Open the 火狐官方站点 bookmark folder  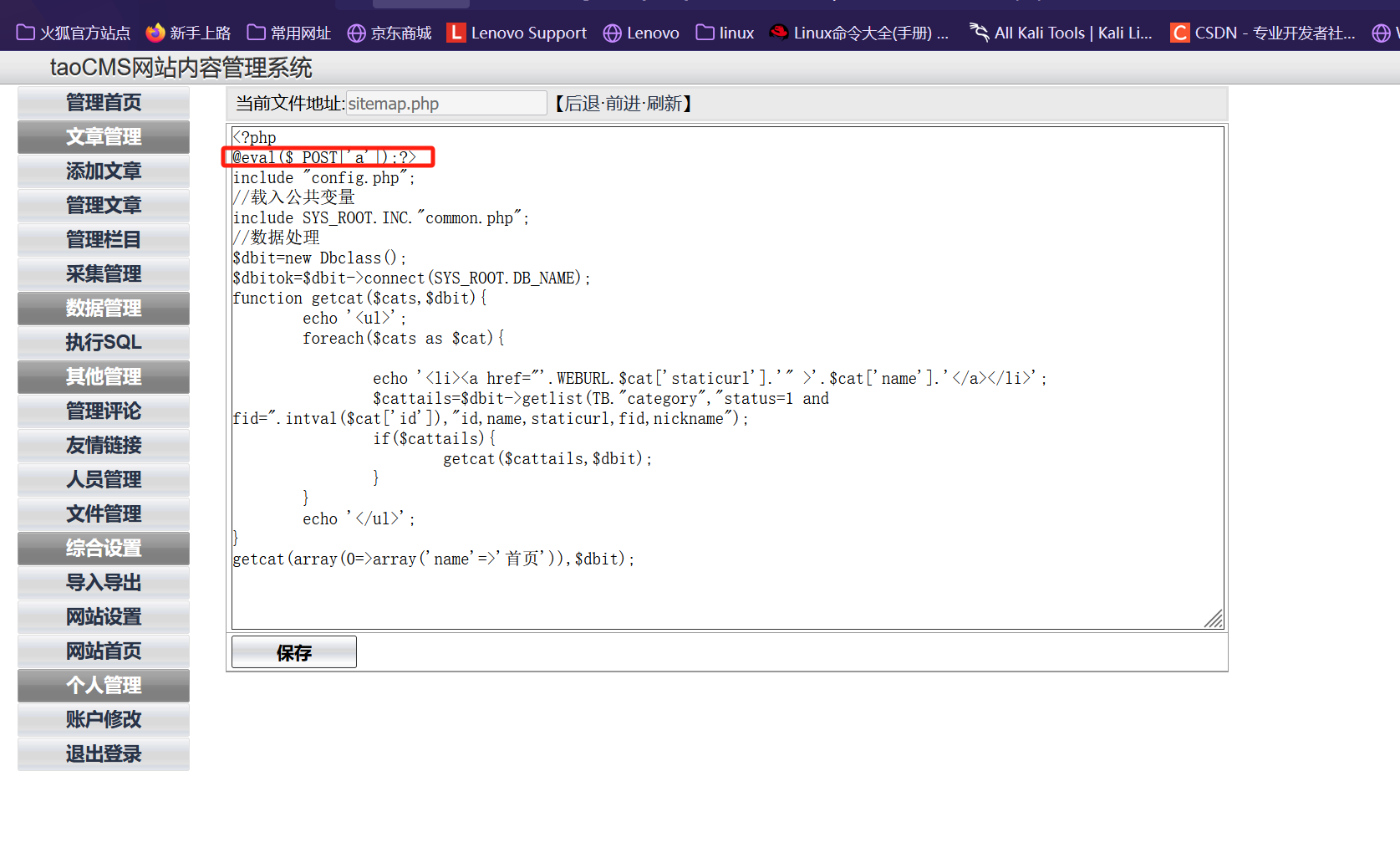click(x=74, y=33)
